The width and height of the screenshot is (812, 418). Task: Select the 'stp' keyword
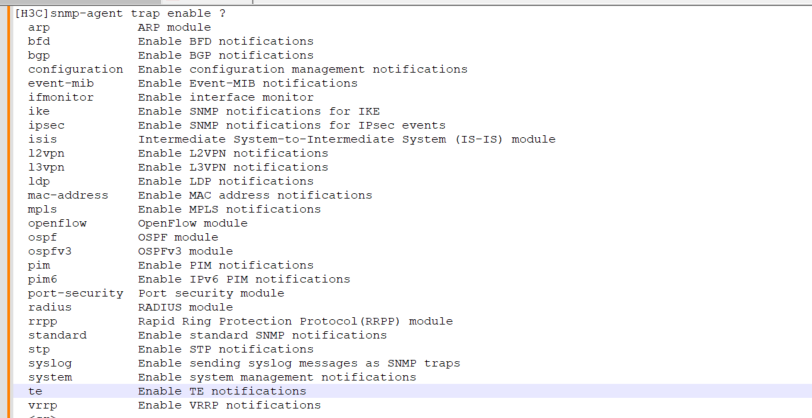(x=39, y=349)
